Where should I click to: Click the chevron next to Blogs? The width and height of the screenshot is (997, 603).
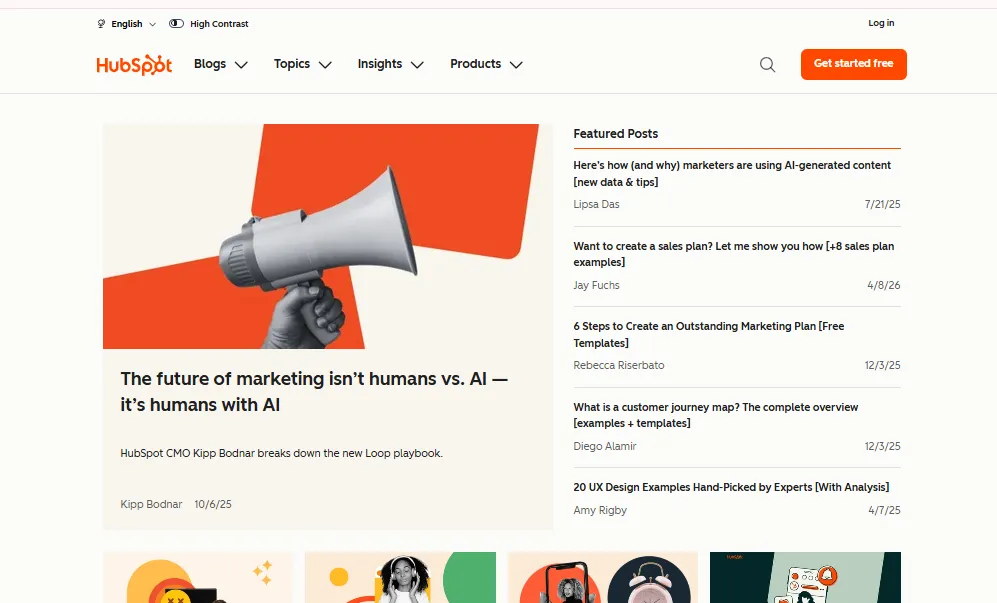(x=241, y=65)
